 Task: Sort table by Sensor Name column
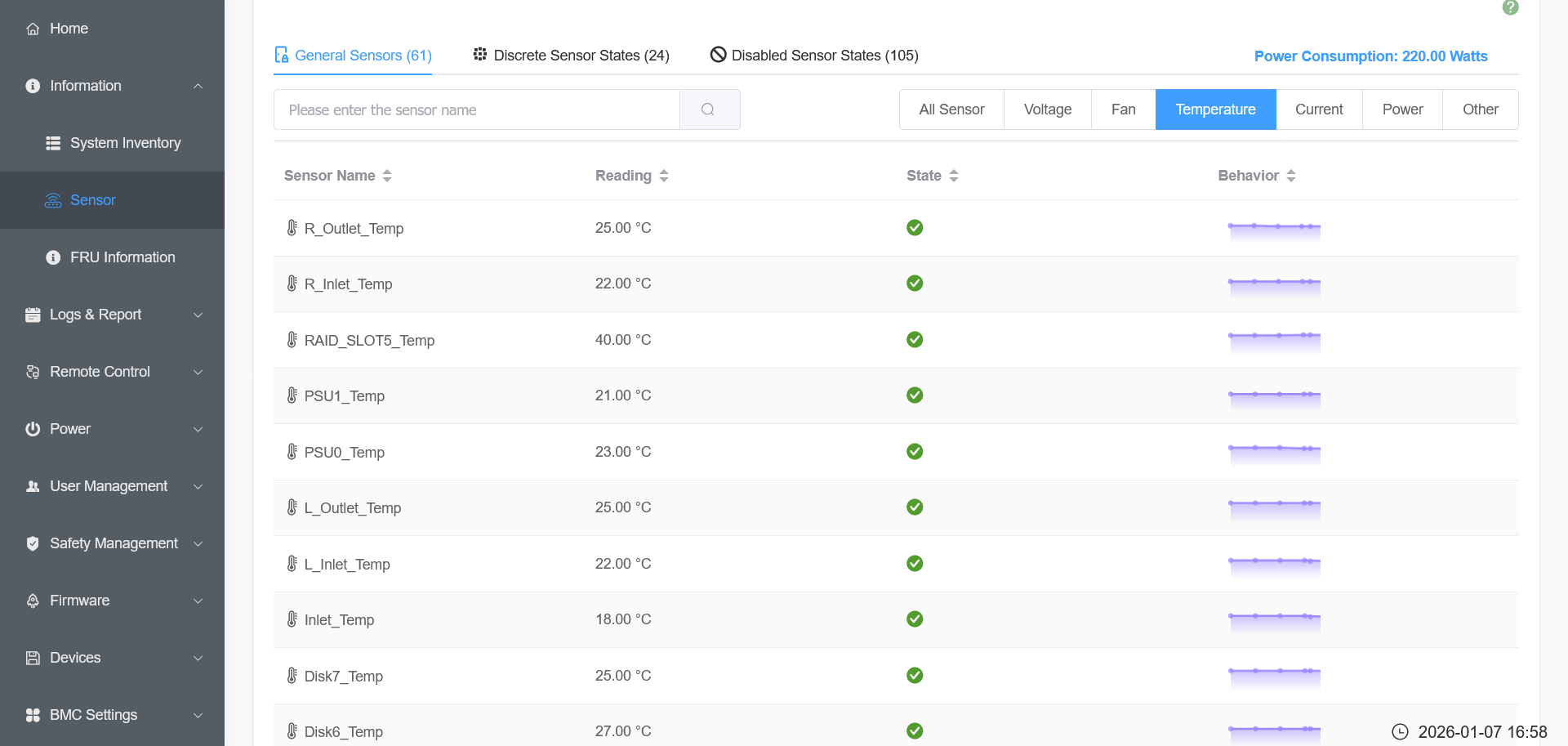click(x=337, y=176)
